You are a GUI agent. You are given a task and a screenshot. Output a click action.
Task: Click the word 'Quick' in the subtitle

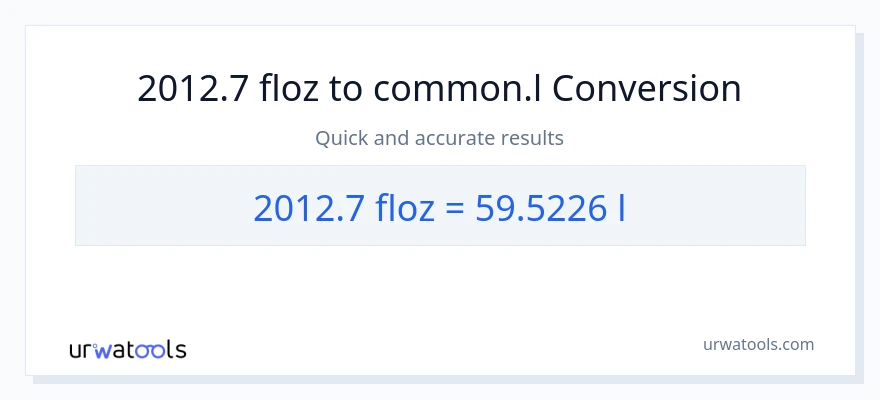coord(341,138)
